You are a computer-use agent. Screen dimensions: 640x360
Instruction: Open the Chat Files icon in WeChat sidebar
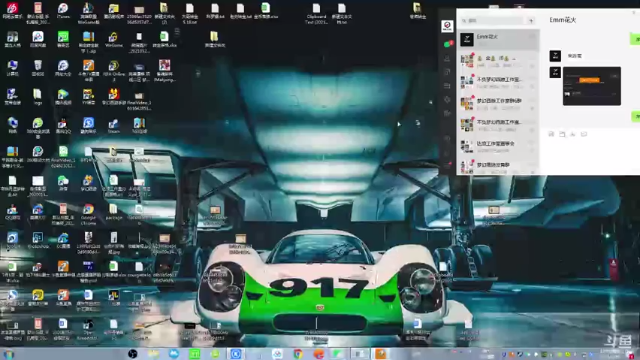pos(447,86)
